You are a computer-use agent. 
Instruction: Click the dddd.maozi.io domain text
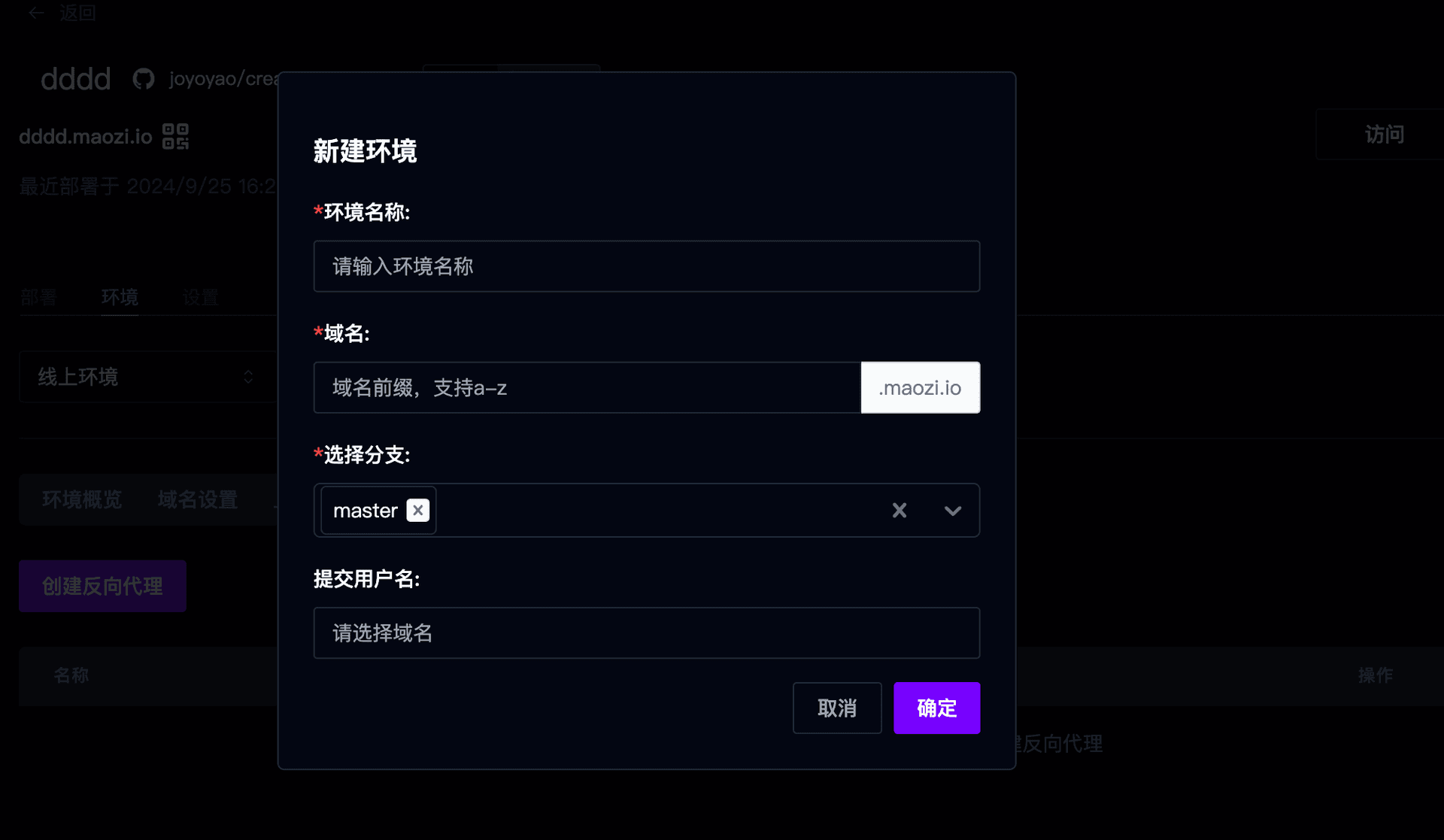pos(86,137)
